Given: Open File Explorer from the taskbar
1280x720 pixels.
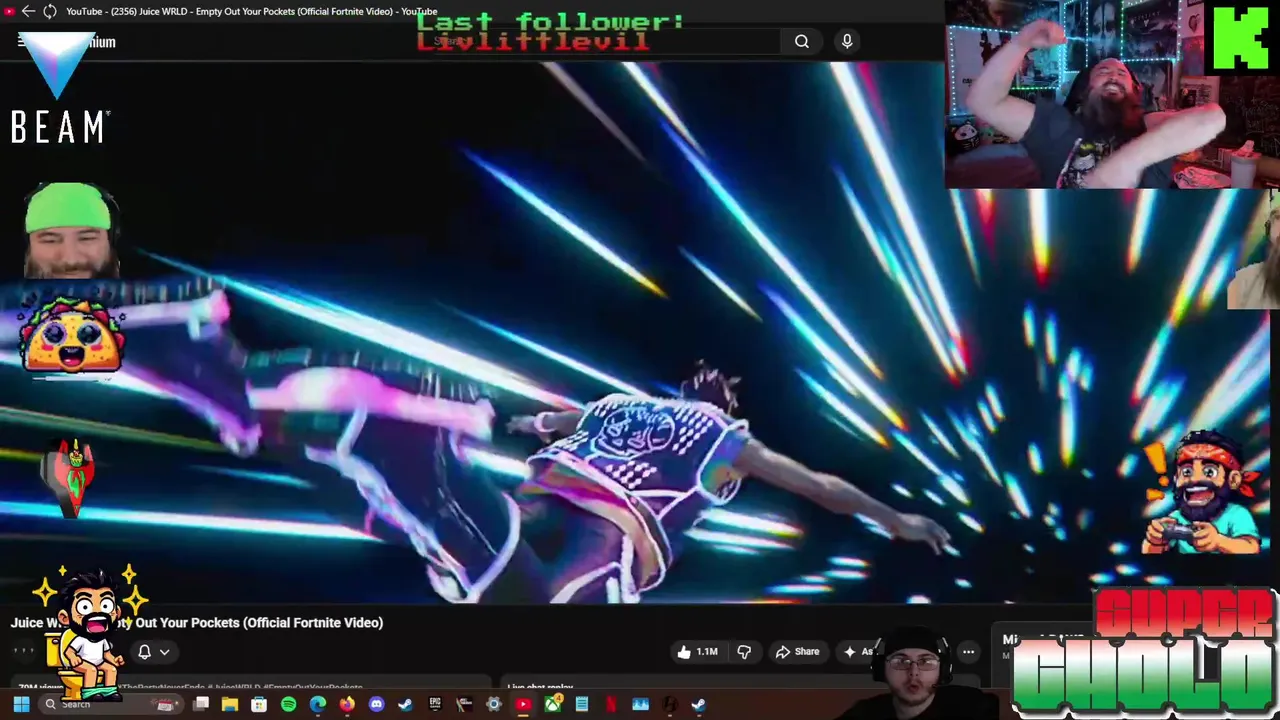Looking at the screenshot, I should pos(229,705).
